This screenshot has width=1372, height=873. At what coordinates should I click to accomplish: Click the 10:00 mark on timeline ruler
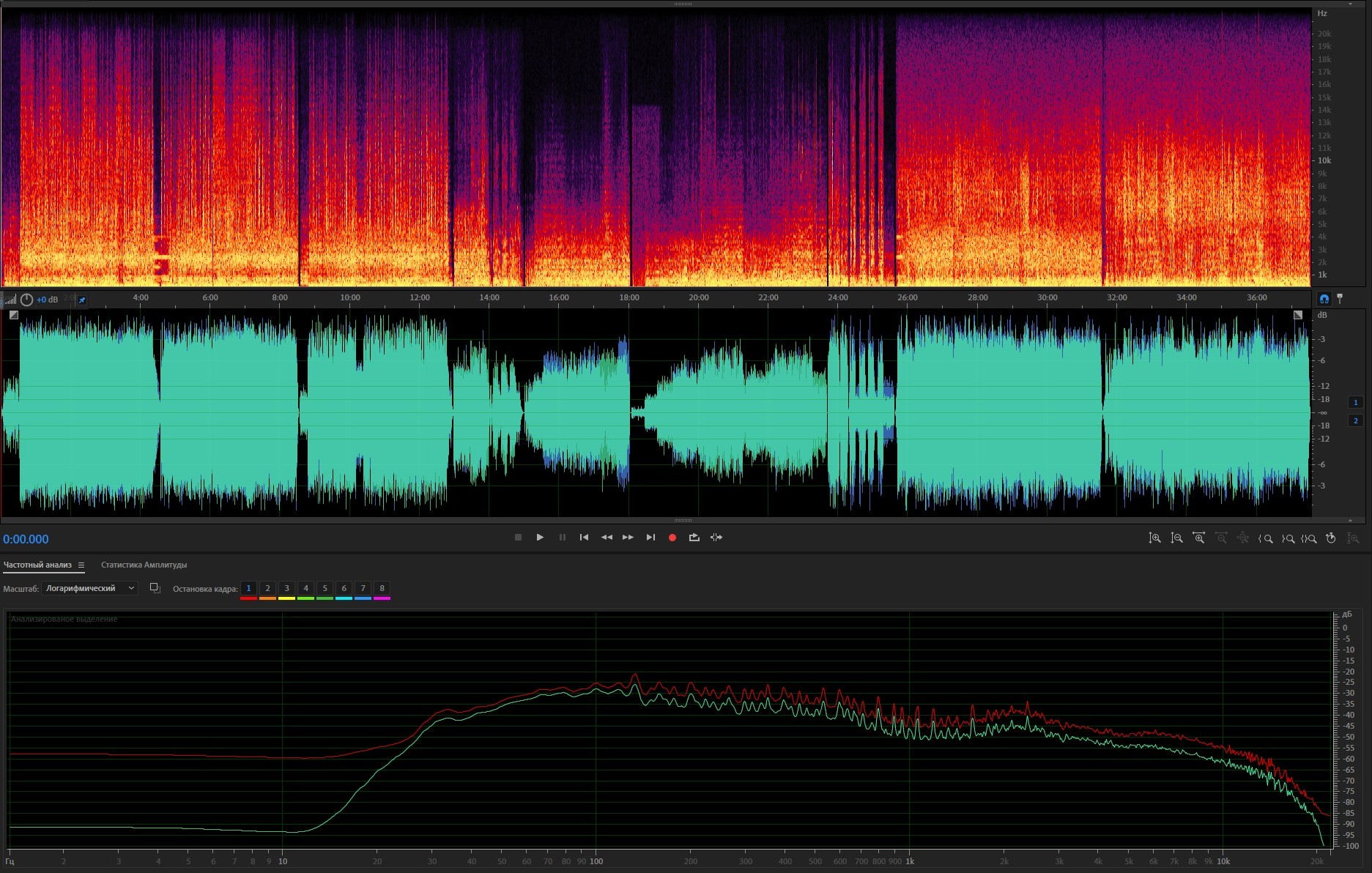(x=350, y=297)
